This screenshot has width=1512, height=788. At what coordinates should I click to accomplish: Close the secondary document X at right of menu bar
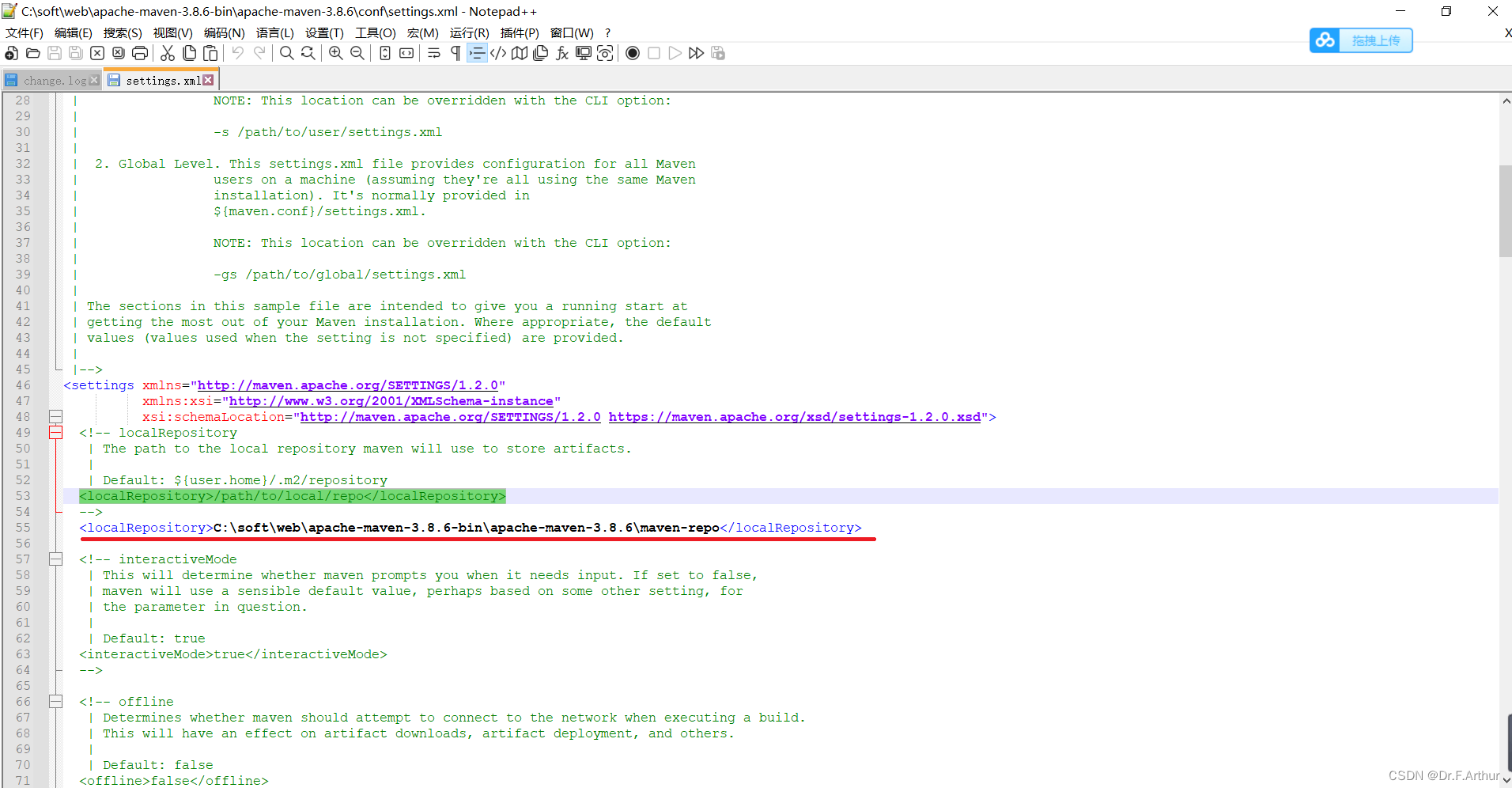pyautogui.click(x=1507, y=32)
